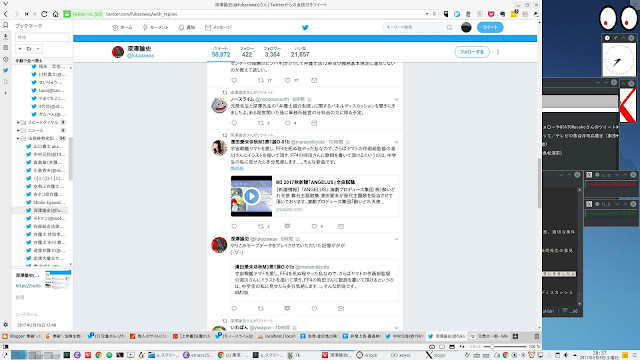
Task: Click the ツイート compose button
Action: point(490,27)
